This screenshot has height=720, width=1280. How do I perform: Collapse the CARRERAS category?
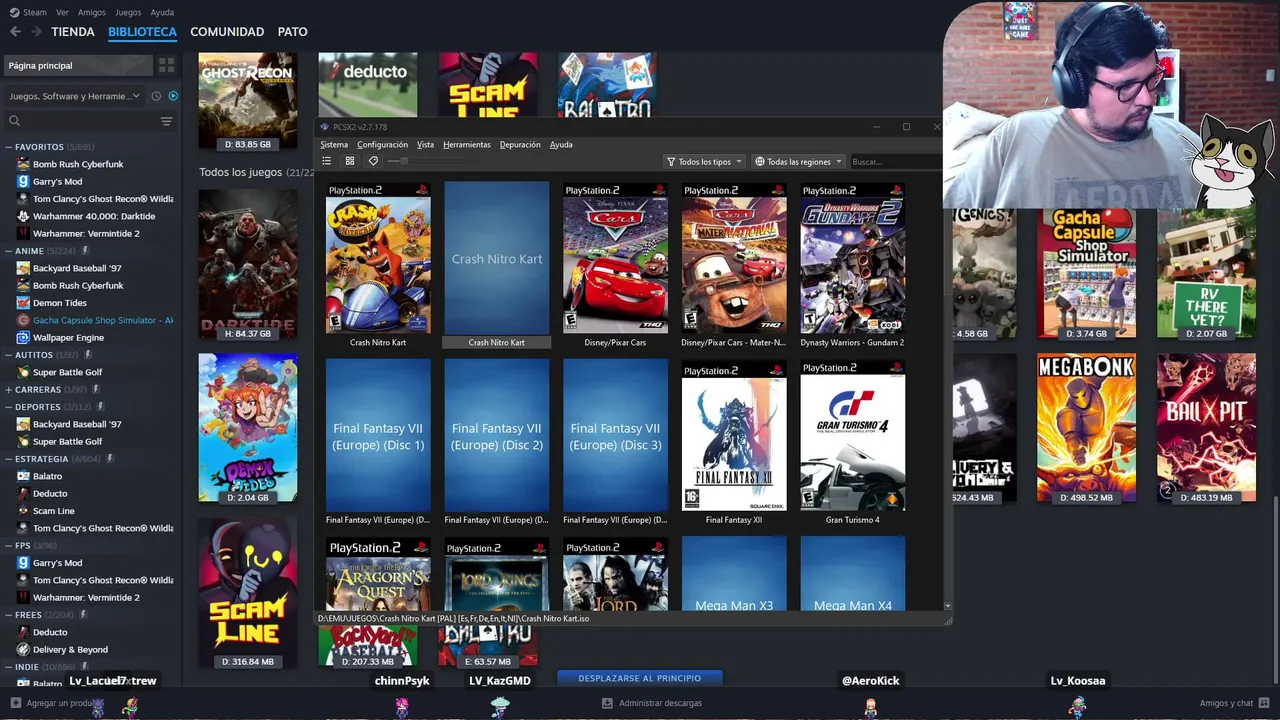point(8,389)
